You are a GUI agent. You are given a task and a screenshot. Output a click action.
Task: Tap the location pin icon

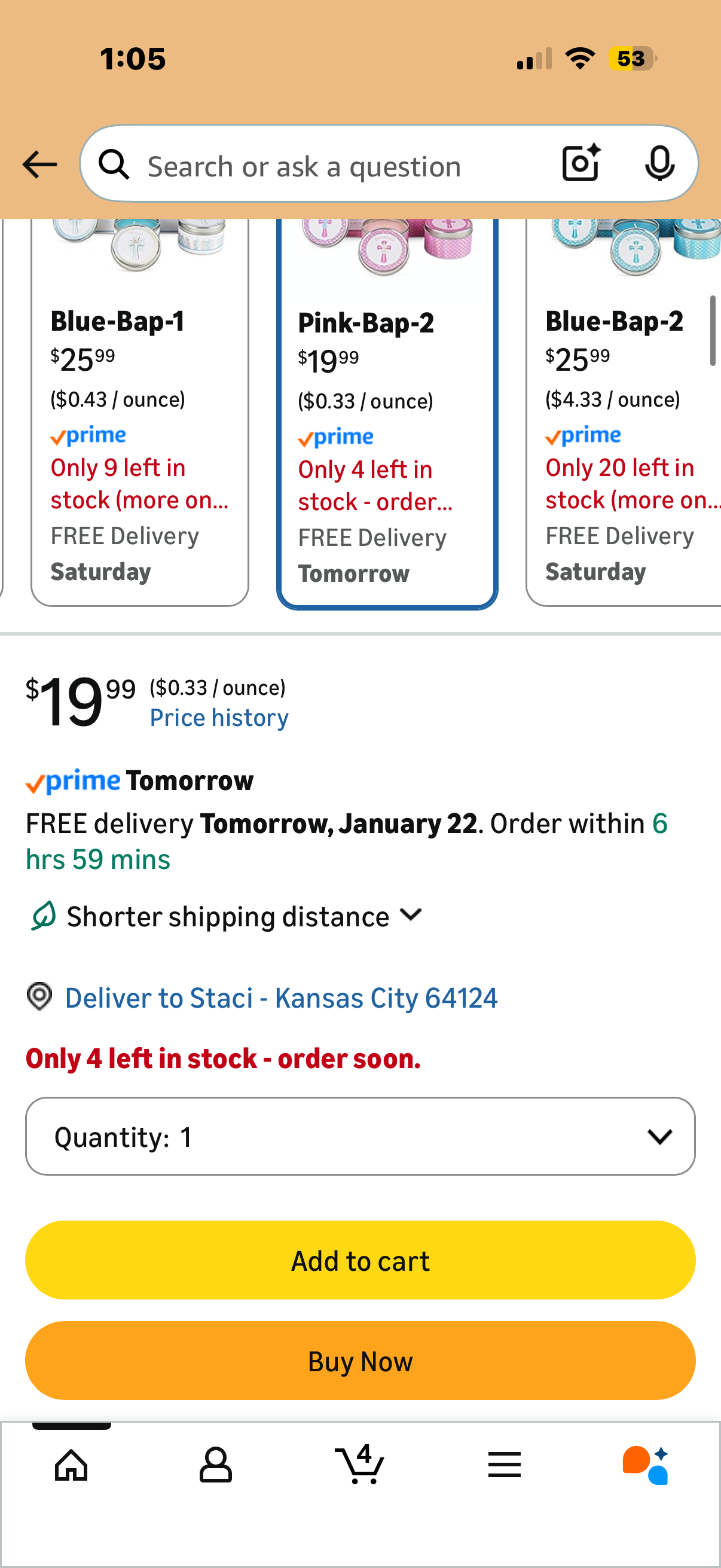[39, 996]
